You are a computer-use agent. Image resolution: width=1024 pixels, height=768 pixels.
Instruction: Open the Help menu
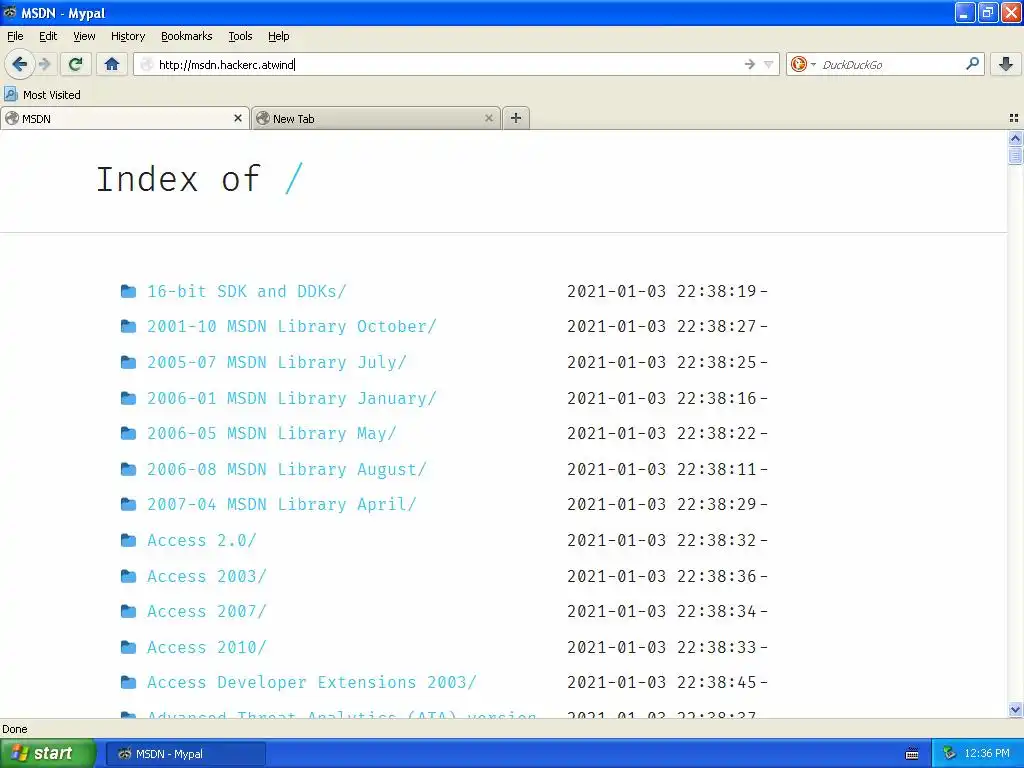click(x=279, y=36)
